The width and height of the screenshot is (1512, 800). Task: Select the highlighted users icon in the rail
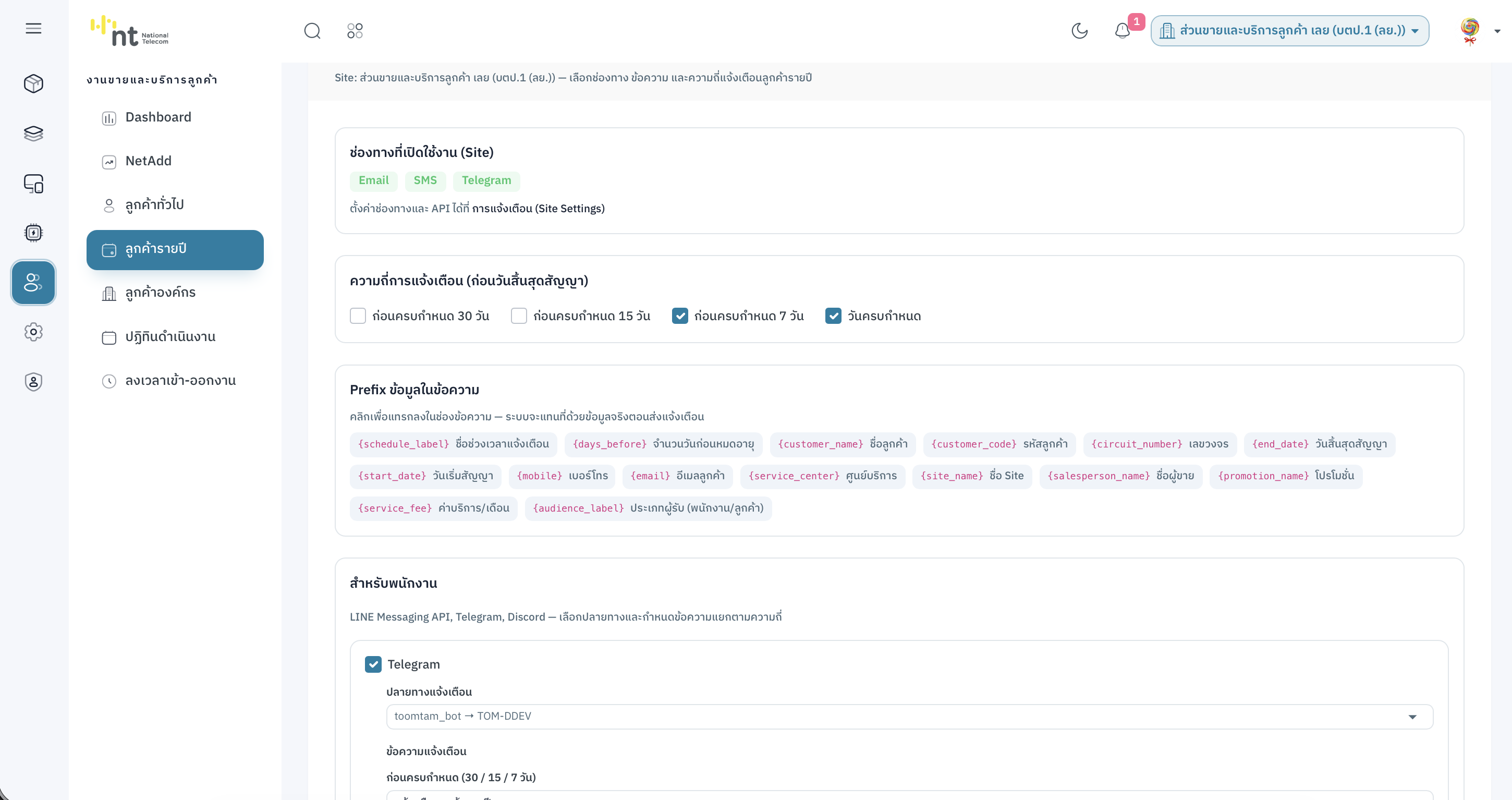coord(33,282)
